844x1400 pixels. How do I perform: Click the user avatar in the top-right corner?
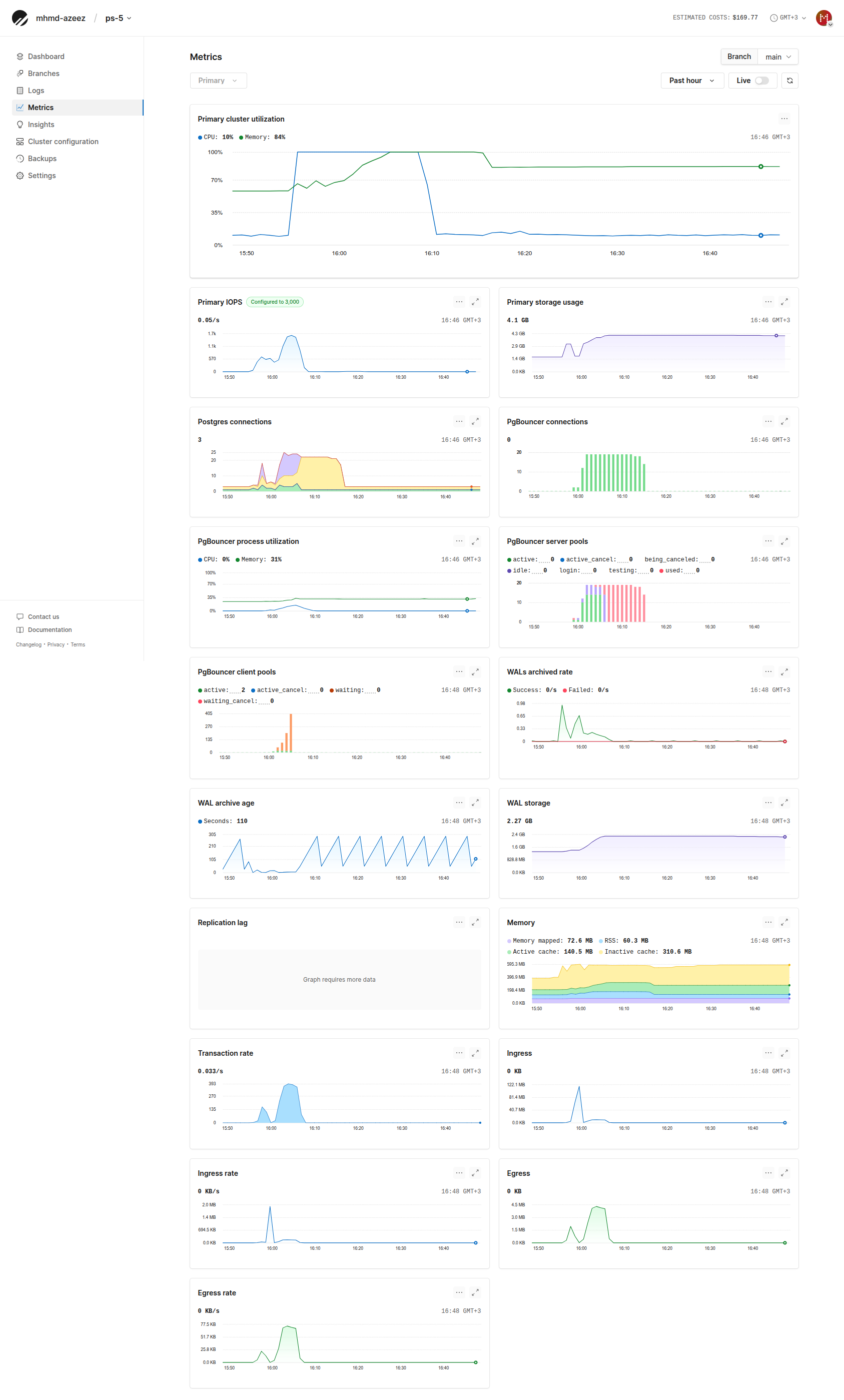coord(824,18)
